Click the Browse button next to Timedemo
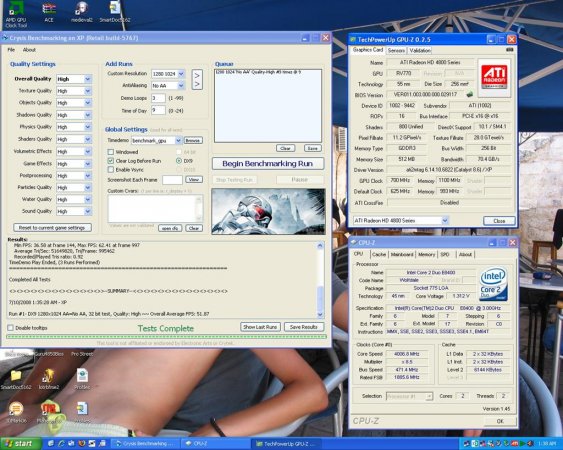This screenshot has width=563, height=450. 193,140
